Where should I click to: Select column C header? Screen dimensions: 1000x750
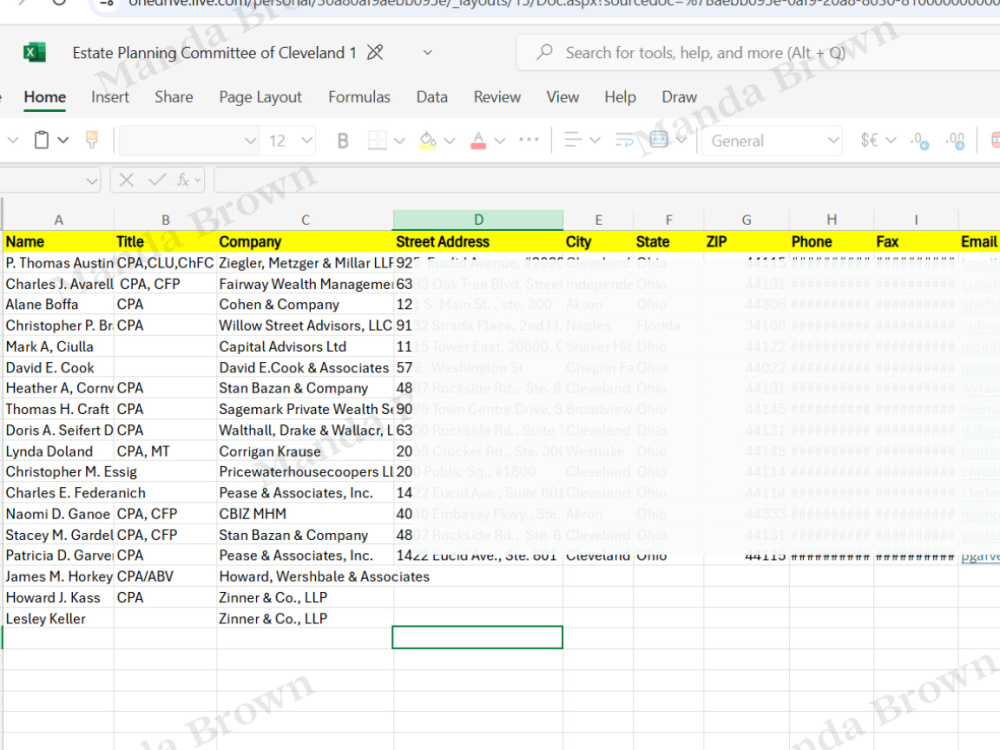(x=305, y=220)
